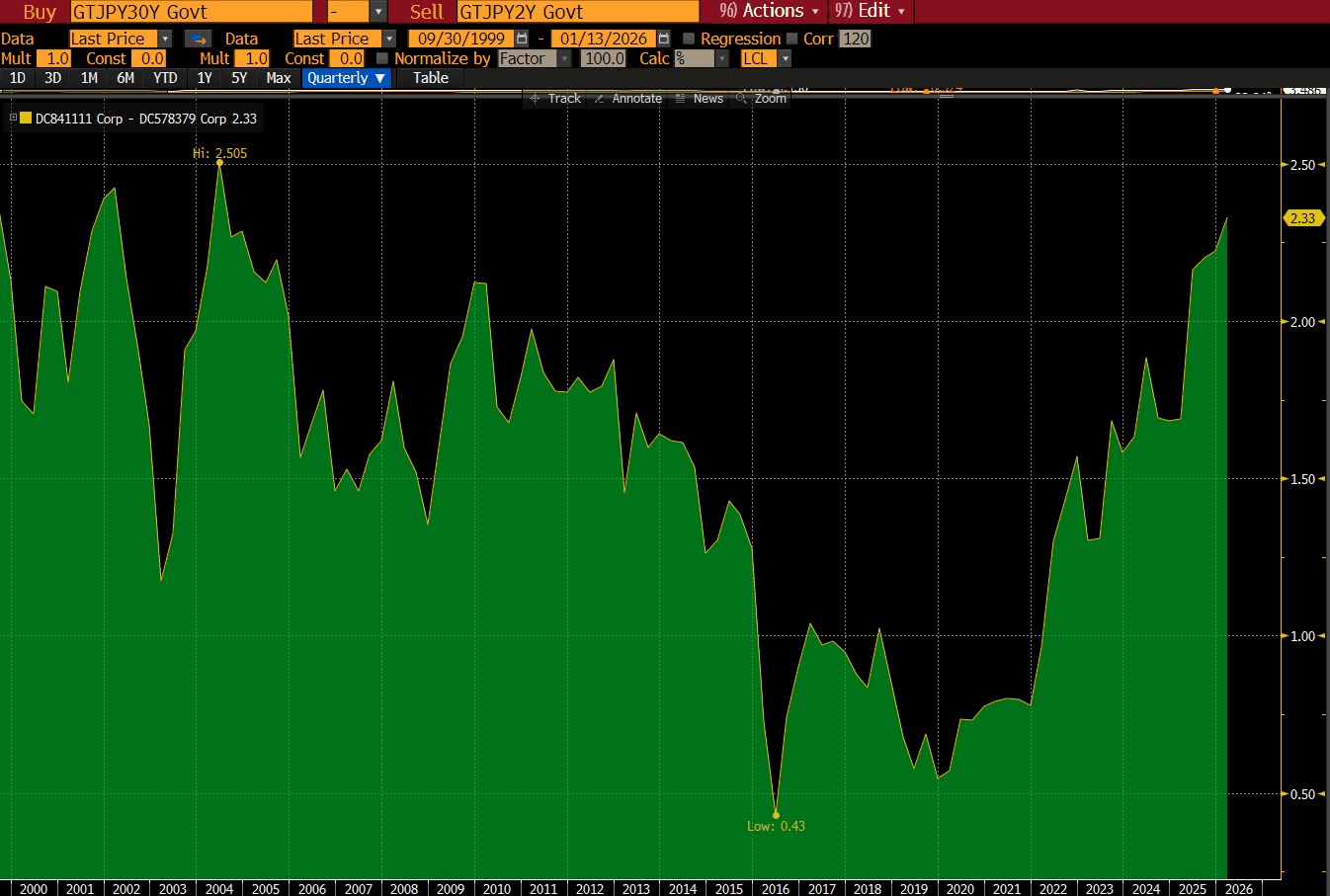The height and width of the screenshot is (896, 1330).
Task: Toggle the Normalize by checkbox
Action: (x=382, y=58)
